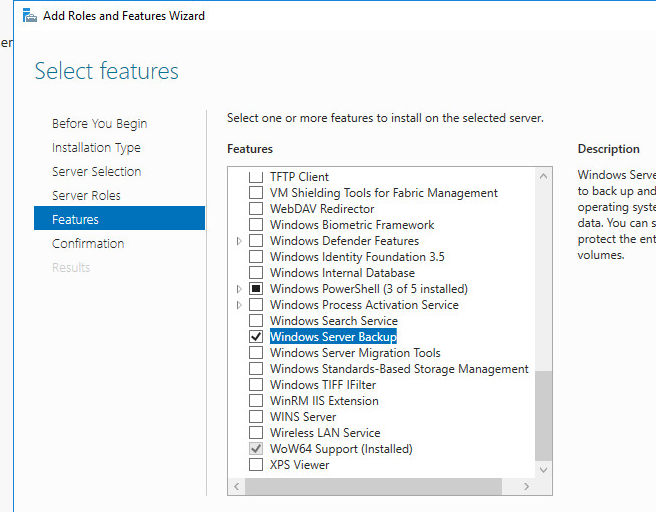The height and width of the screenshot is (512, 656).
Task: Click the horizontal scroll right arrow
Action: point(526,486)
